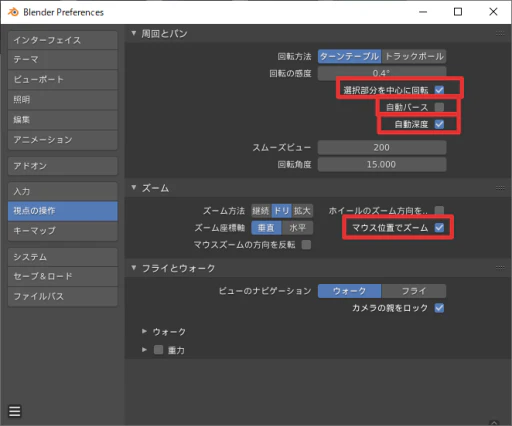
Task: Open the 入力 tab
Action: 63,191
